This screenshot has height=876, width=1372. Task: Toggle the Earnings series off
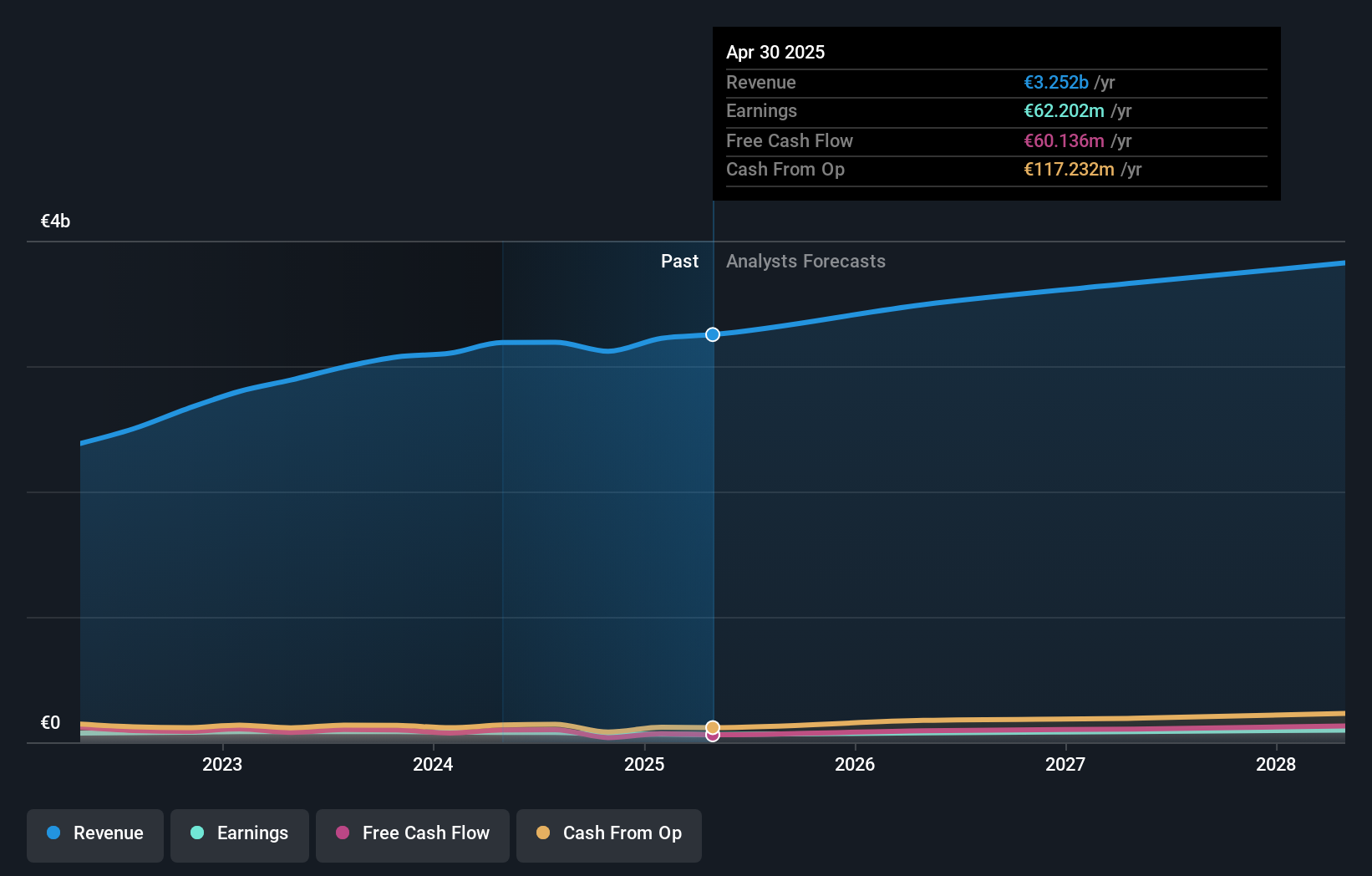240,833
